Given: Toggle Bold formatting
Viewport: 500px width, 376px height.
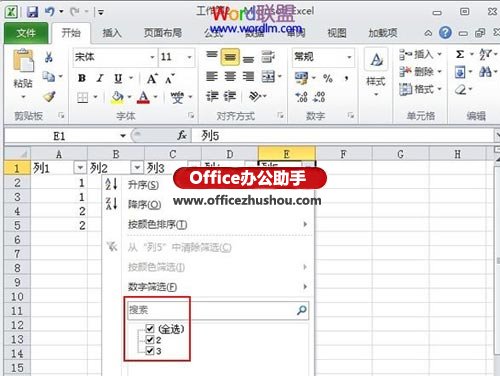Looking at the screenshot, I should (x=82, y=78).
